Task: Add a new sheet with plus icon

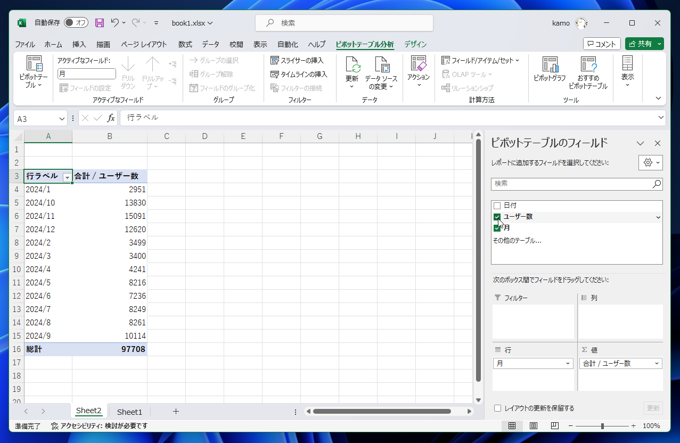Action: (176, 411)
